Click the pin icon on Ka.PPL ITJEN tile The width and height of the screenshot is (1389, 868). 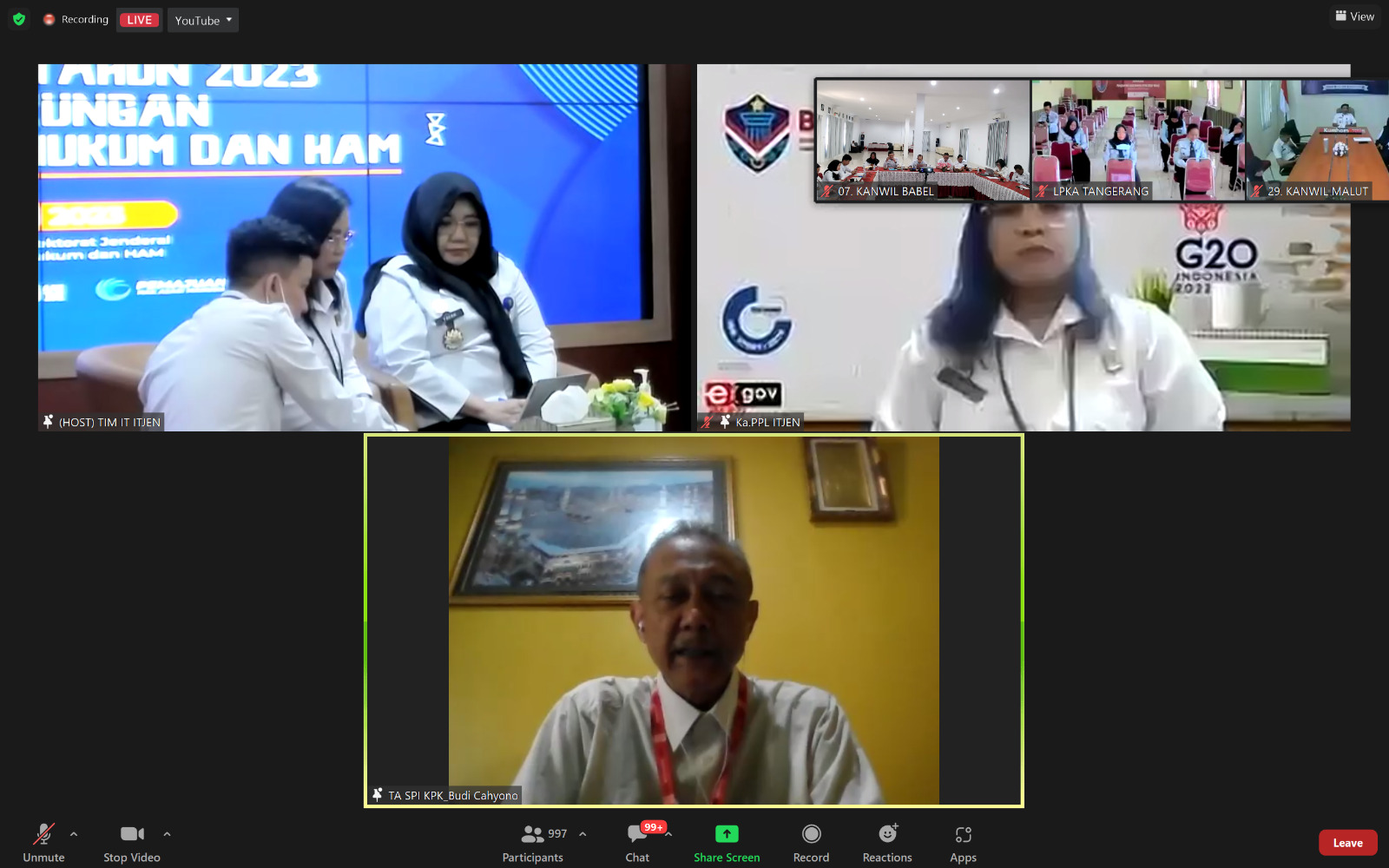click(x=725, y=422)
